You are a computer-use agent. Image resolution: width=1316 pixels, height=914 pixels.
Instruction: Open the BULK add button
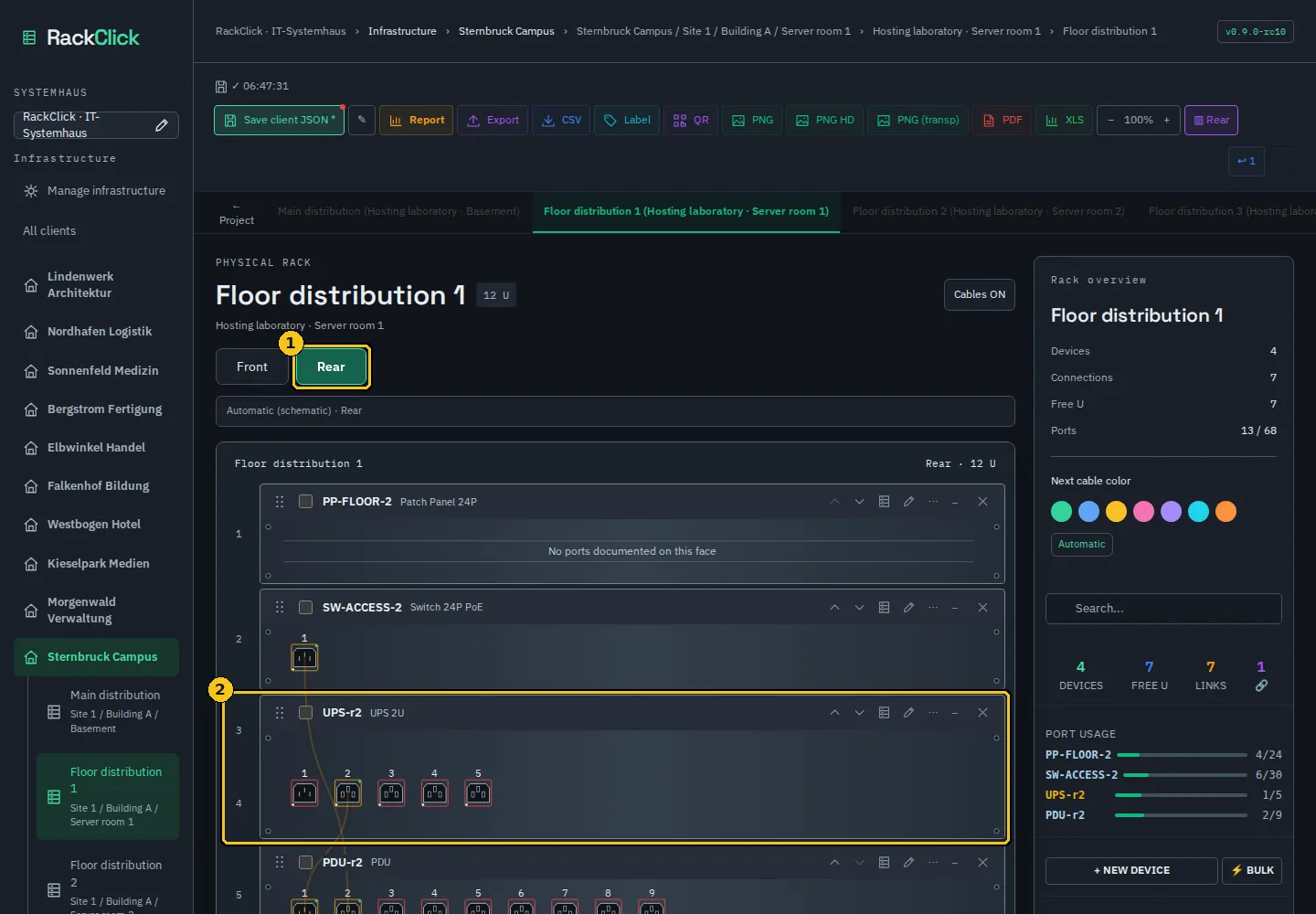1252,870
